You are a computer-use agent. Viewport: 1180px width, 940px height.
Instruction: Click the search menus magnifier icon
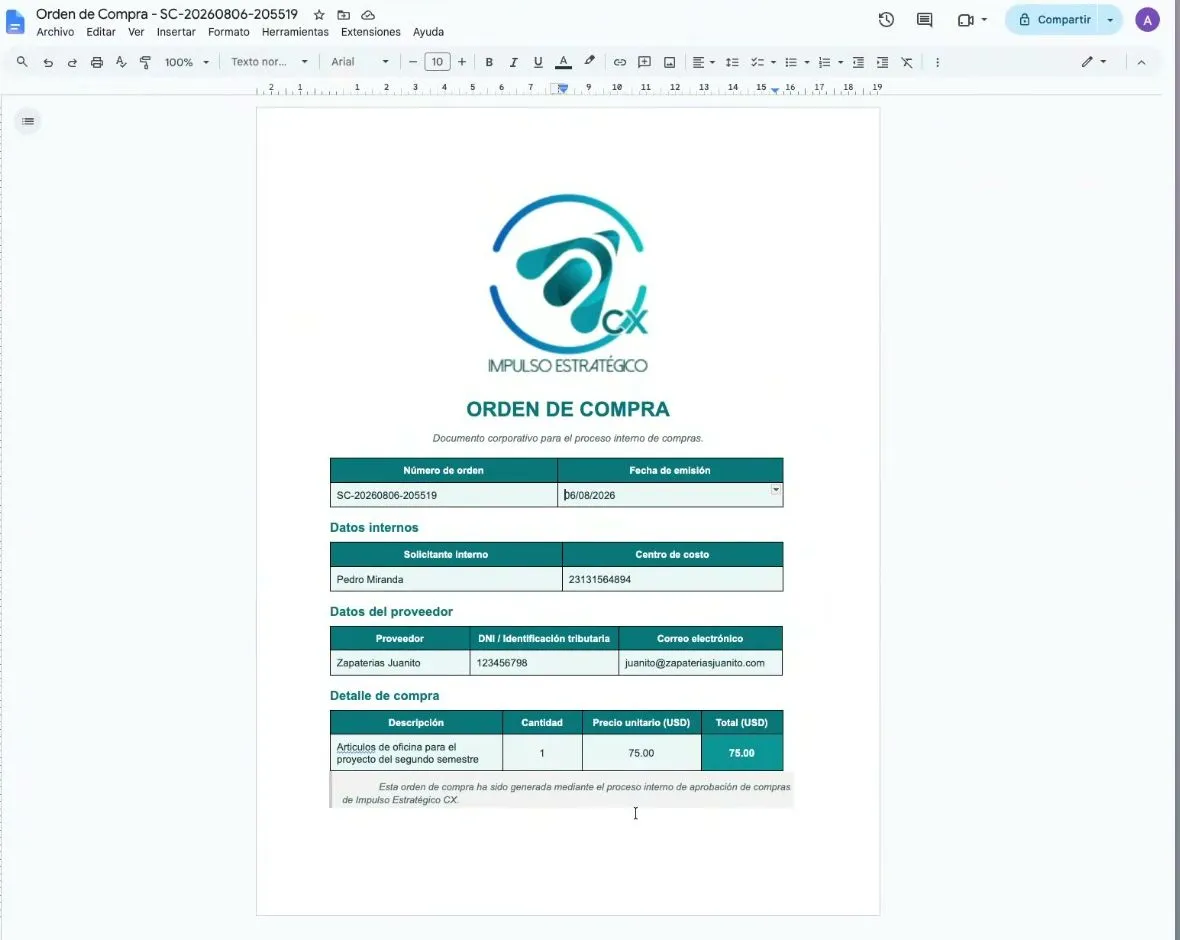click(22, 62)
